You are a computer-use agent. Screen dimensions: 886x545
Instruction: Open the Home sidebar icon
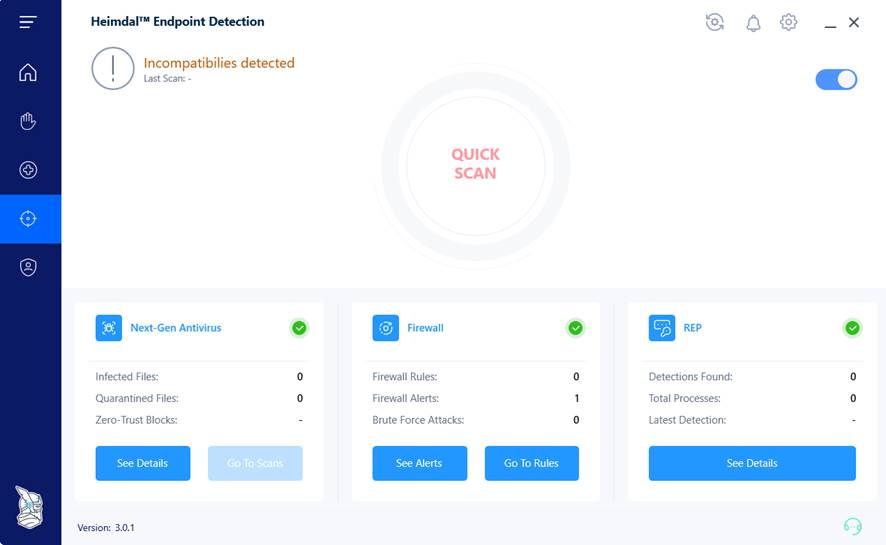coord(28,72)
